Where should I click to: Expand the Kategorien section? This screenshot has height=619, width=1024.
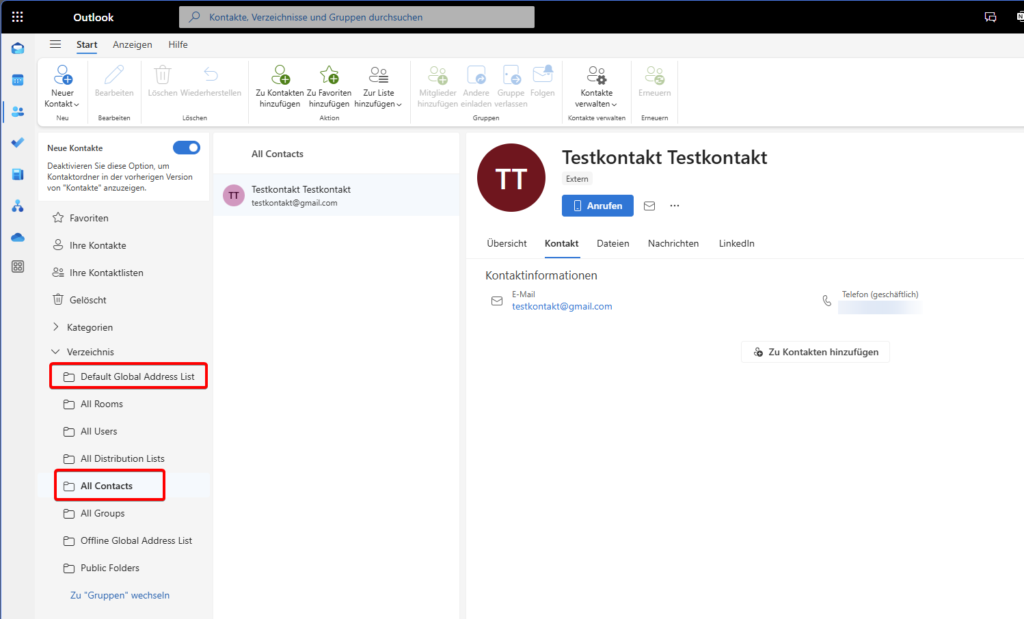pyautogui.click(x=56, y=327)
